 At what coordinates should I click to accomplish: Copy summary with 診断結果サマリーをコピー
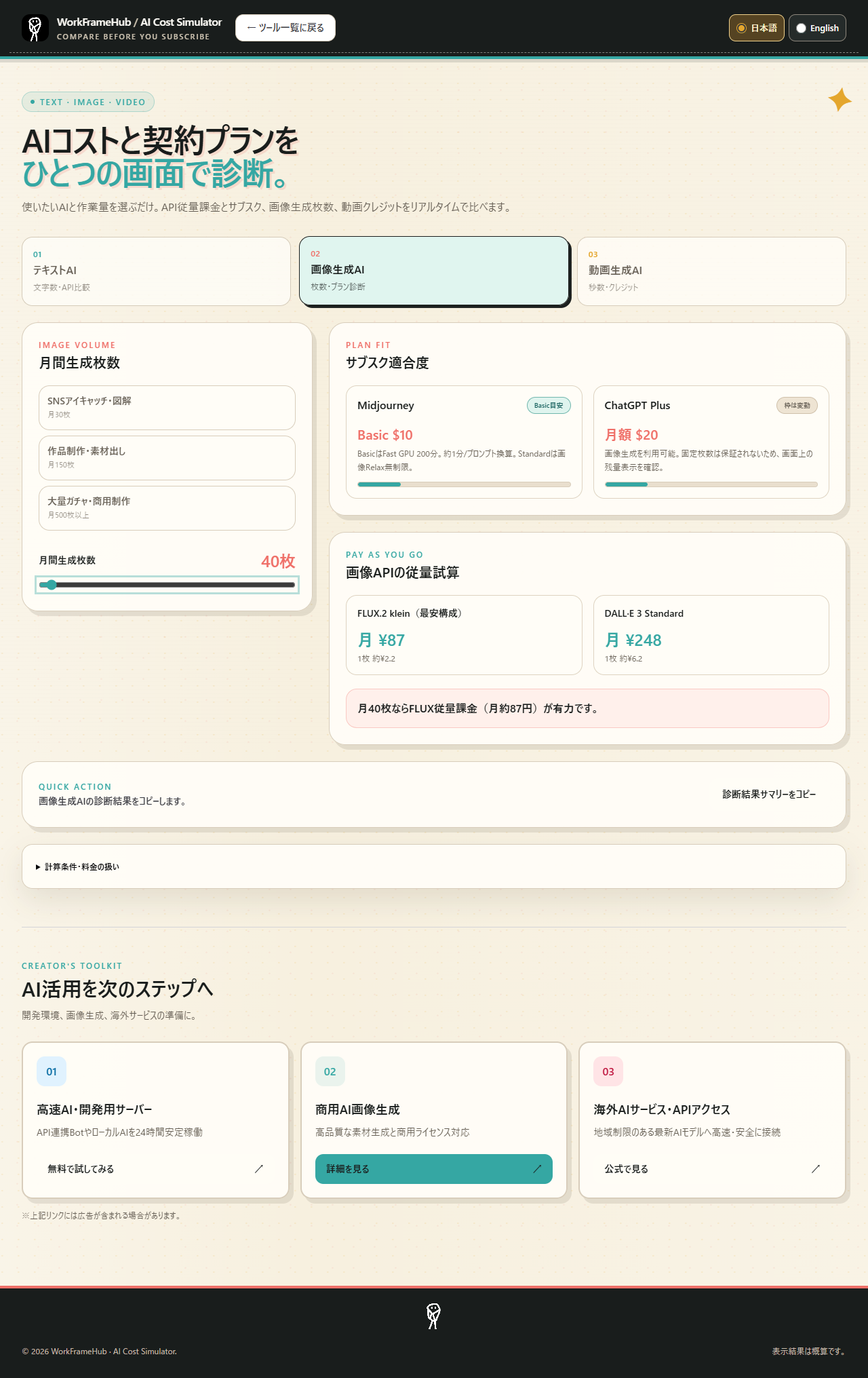tap(769, 795)
